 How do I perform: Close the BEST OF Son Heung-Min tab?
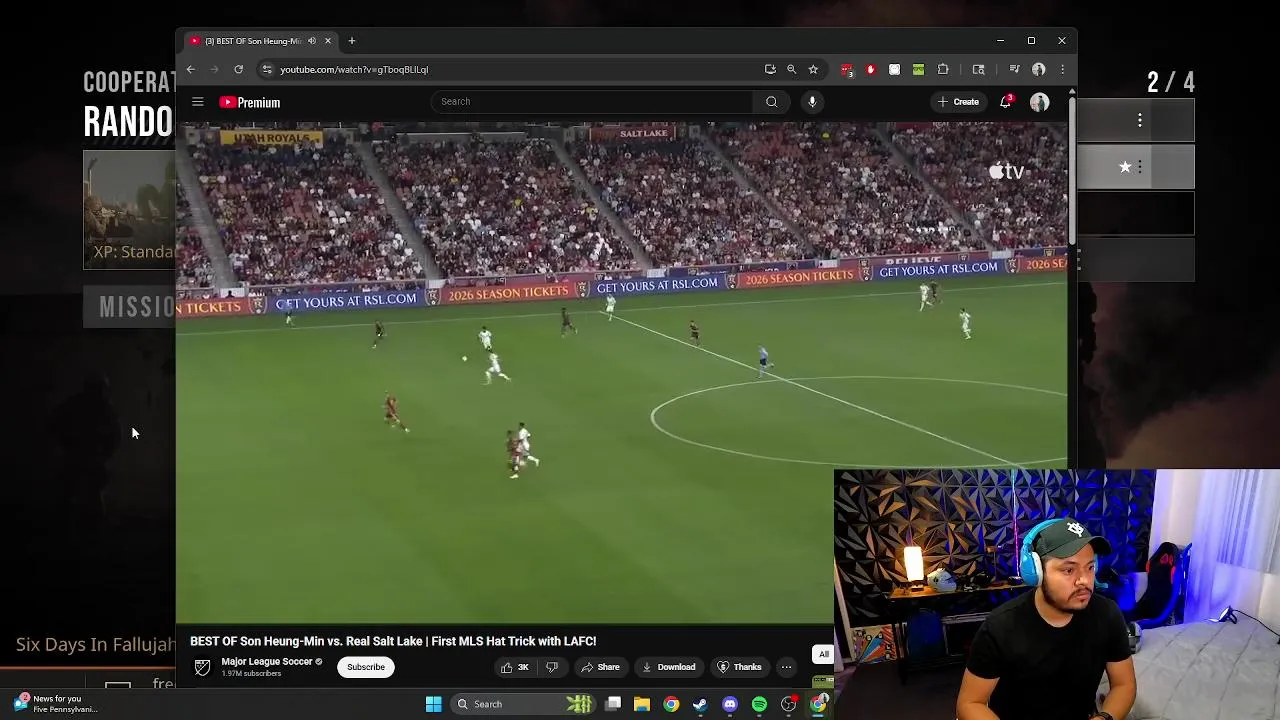327,41
